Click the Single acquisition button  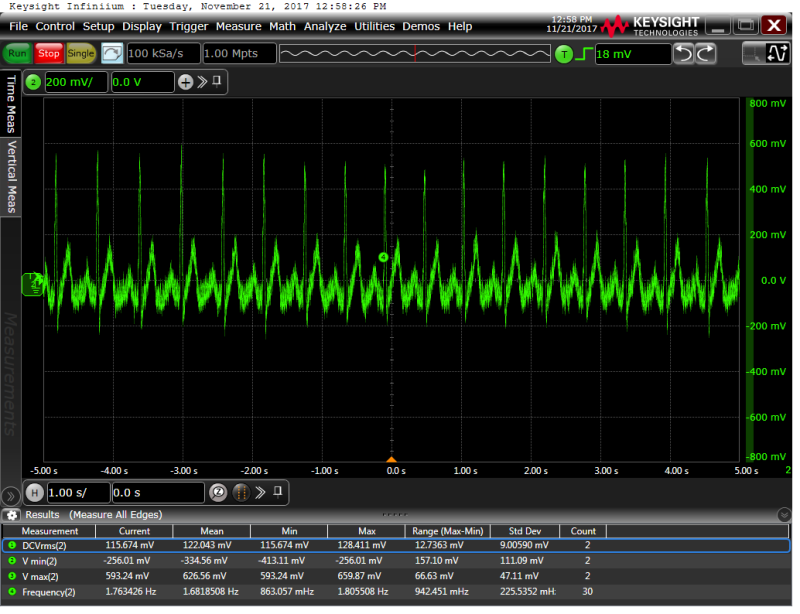point(81,54)
